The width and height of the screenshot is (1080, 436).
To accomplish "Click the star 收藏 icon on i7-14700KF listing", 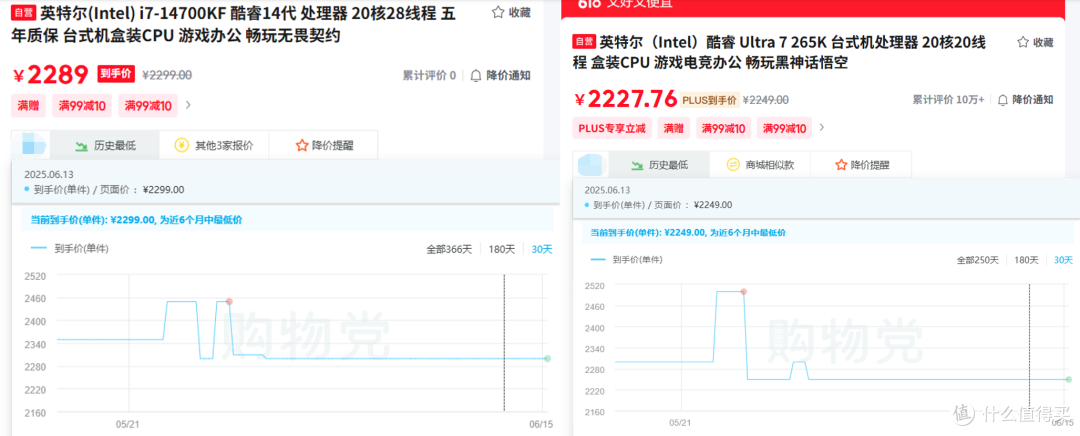I will 498,12.
